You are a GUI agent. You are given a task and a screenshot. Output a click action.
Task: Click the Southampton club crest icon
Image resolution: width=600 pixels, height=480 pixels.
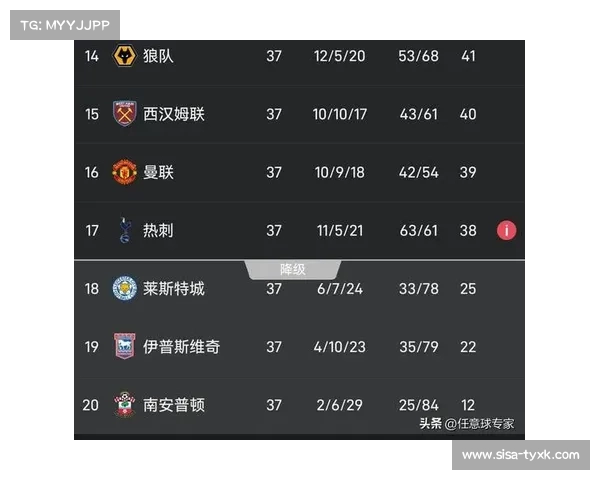(x=124, y=404)
